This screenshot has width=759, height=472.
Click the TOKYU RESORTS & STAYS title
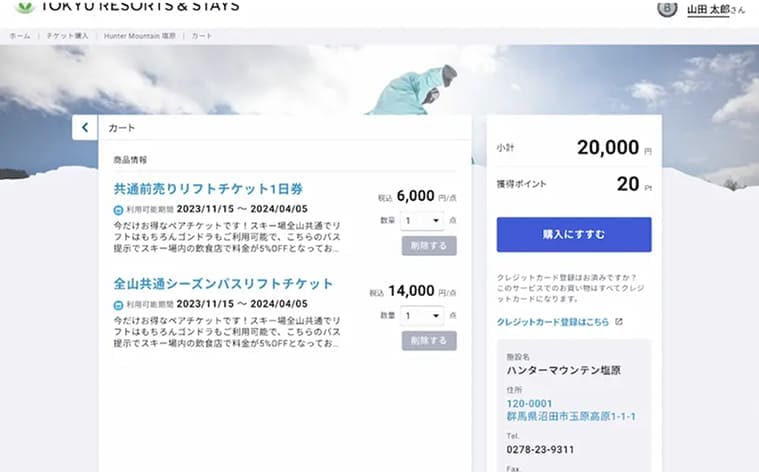pyautogui.click(x=140, y=6)
